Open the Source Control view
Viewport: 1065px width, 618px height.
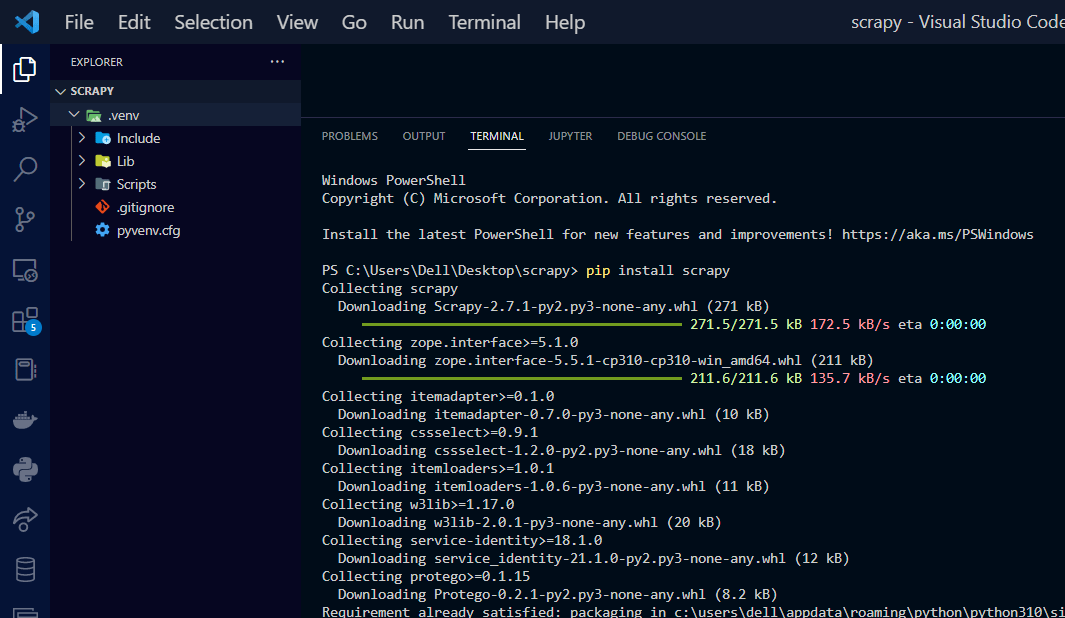(x=25, y=219)
